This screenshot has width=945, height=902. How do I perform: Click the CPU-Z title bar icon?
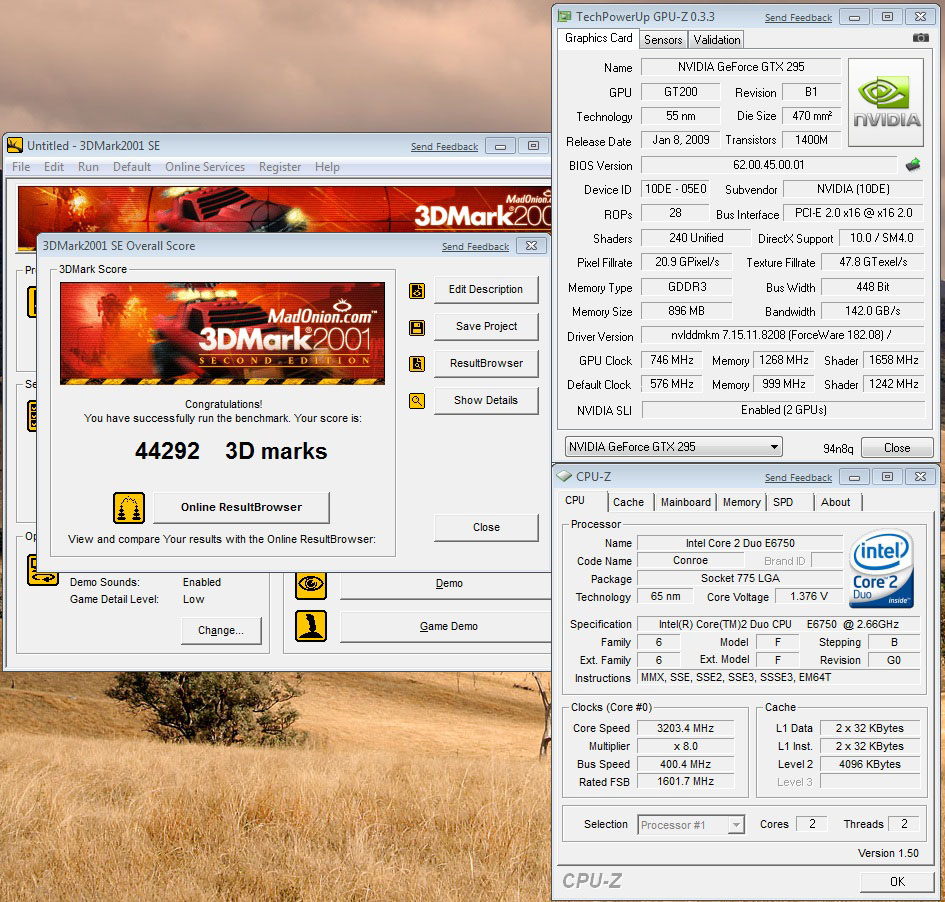click(564, 476)
